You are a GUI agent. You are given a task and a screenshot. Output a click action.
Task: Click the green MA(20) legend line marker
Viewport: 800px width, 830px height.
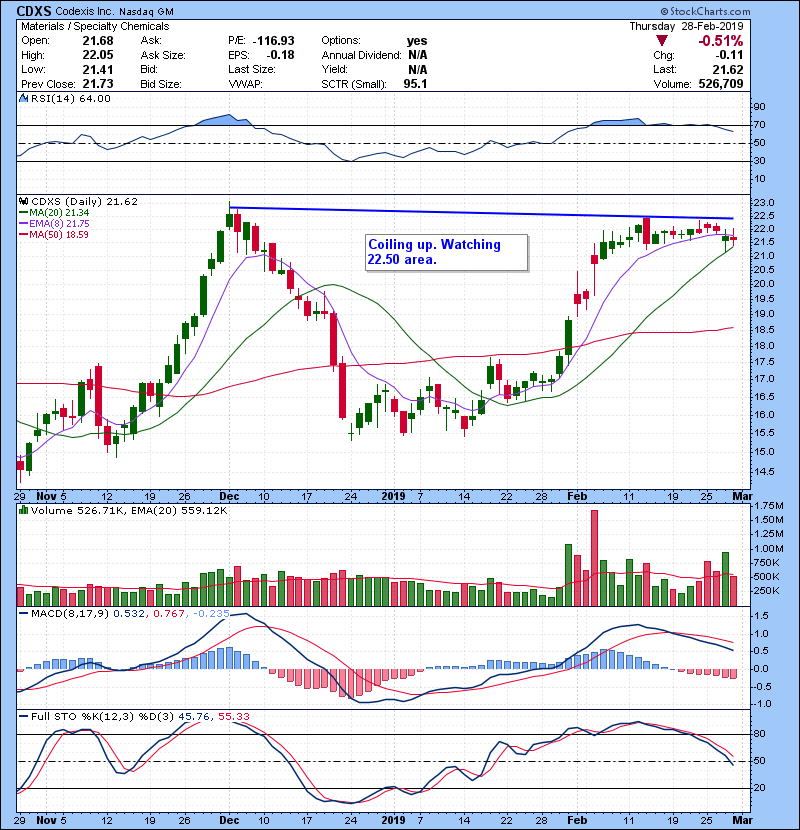point(23,213)
